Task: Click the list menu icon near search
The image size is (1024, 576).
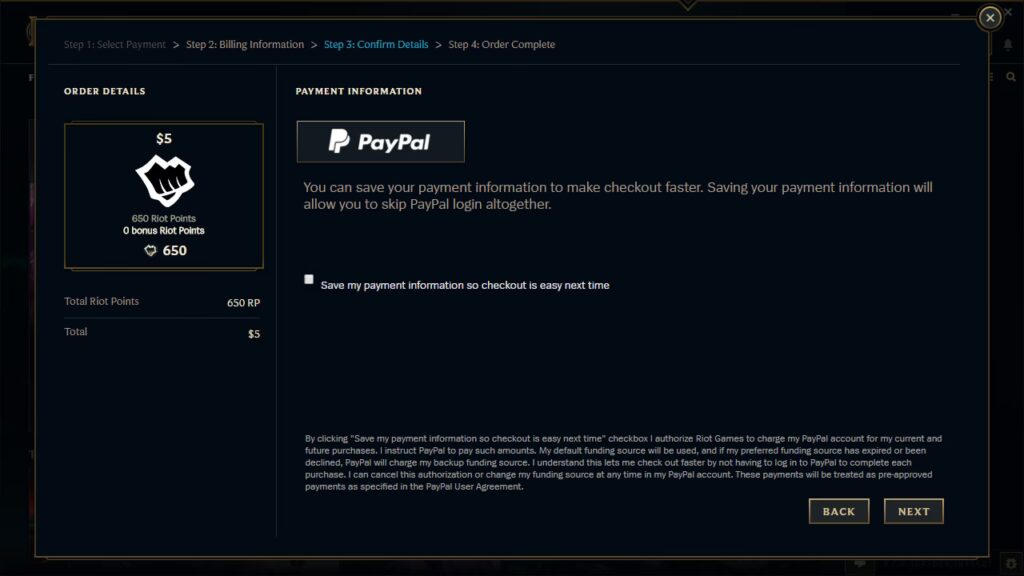Action: [991, 77]
